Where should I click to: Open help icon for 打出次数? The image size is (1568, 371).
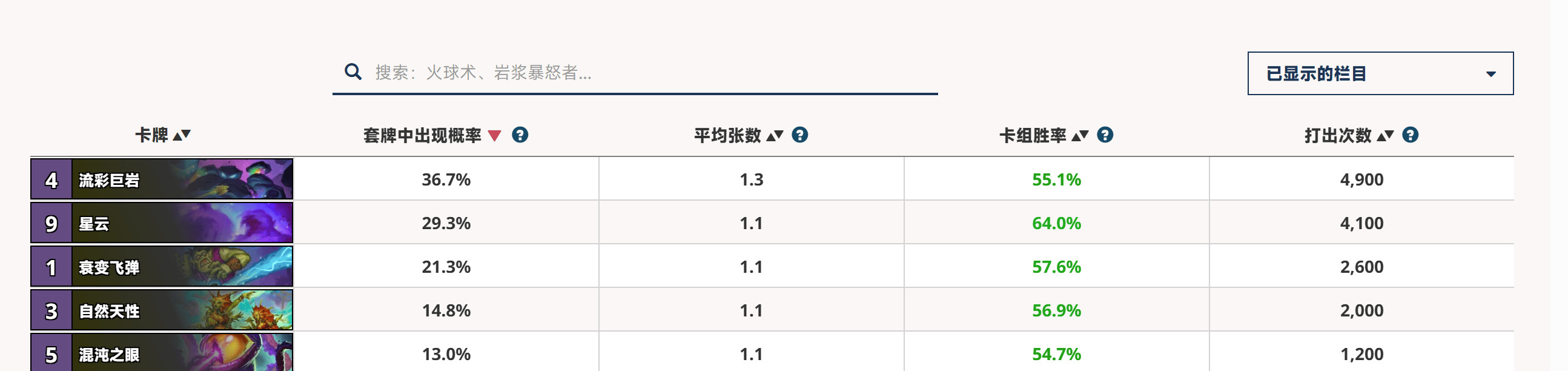(x=1410, y=135)
